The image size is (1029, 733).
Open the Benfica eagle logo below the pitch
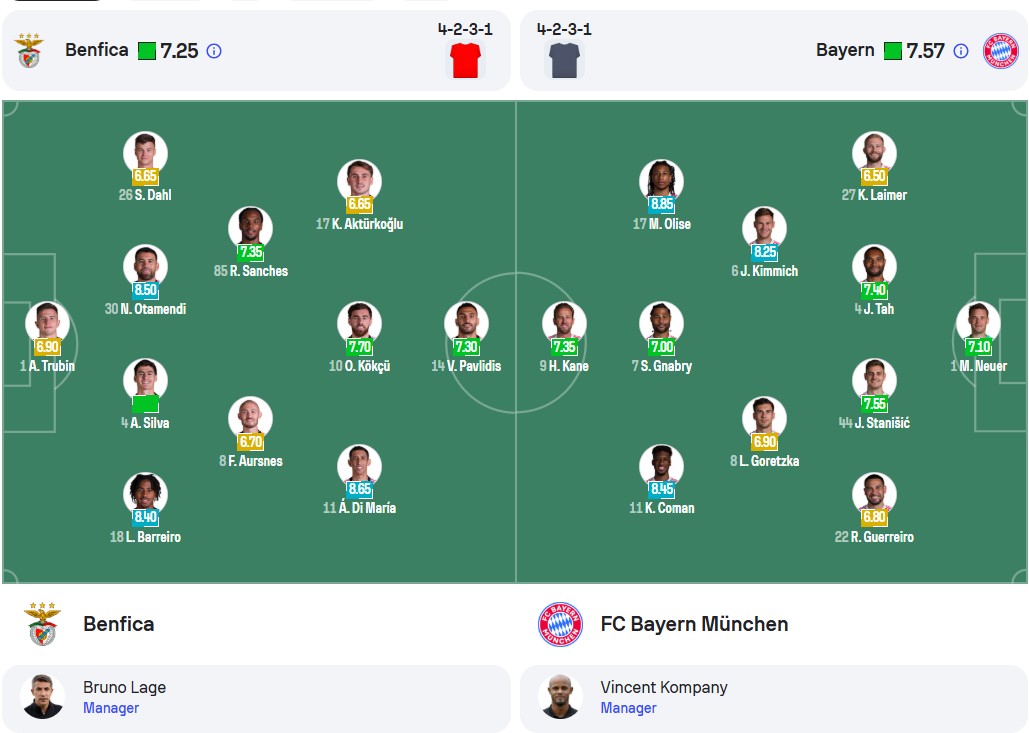(x=42, y=624)
